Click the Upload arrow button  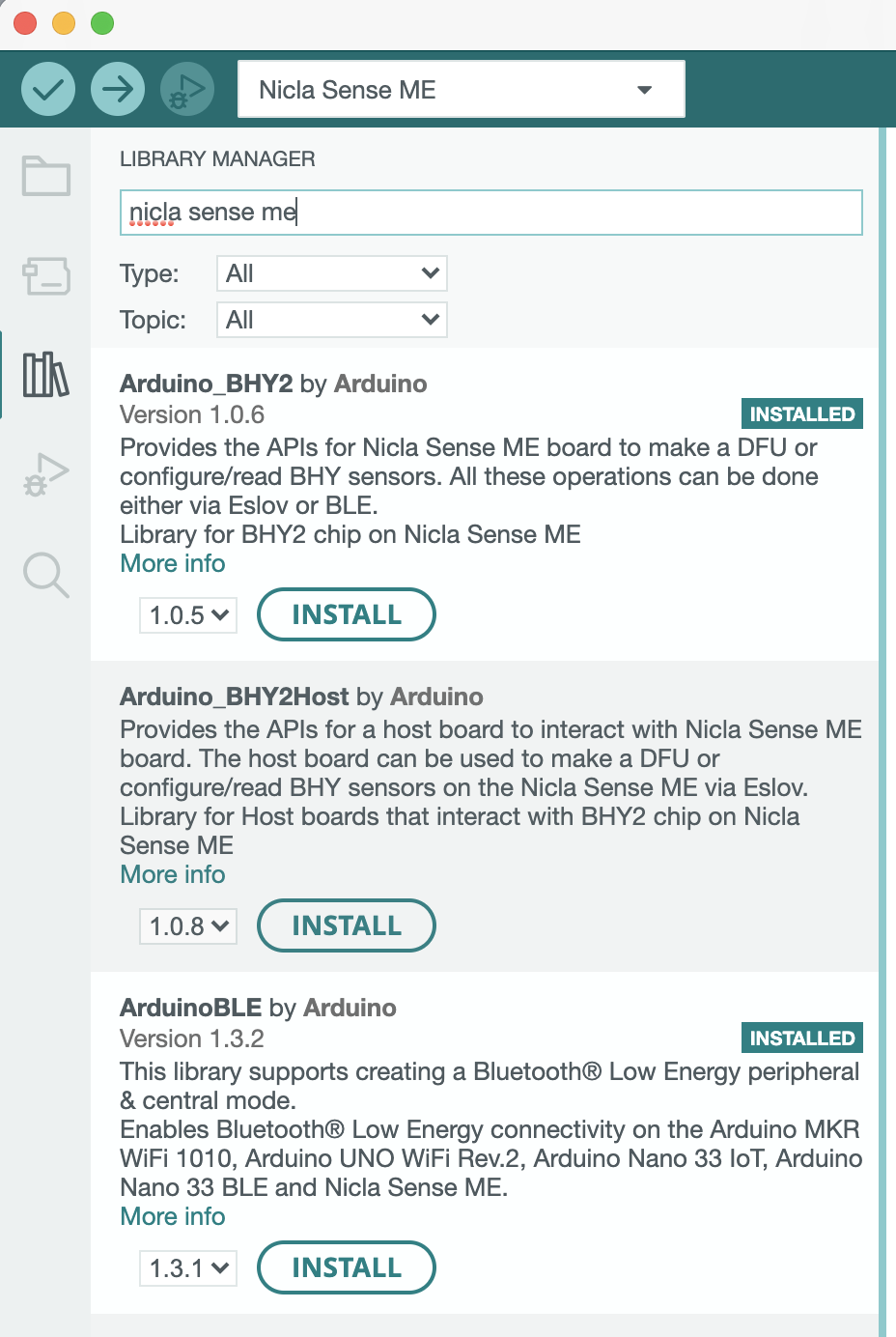click(x=118, y=90)
